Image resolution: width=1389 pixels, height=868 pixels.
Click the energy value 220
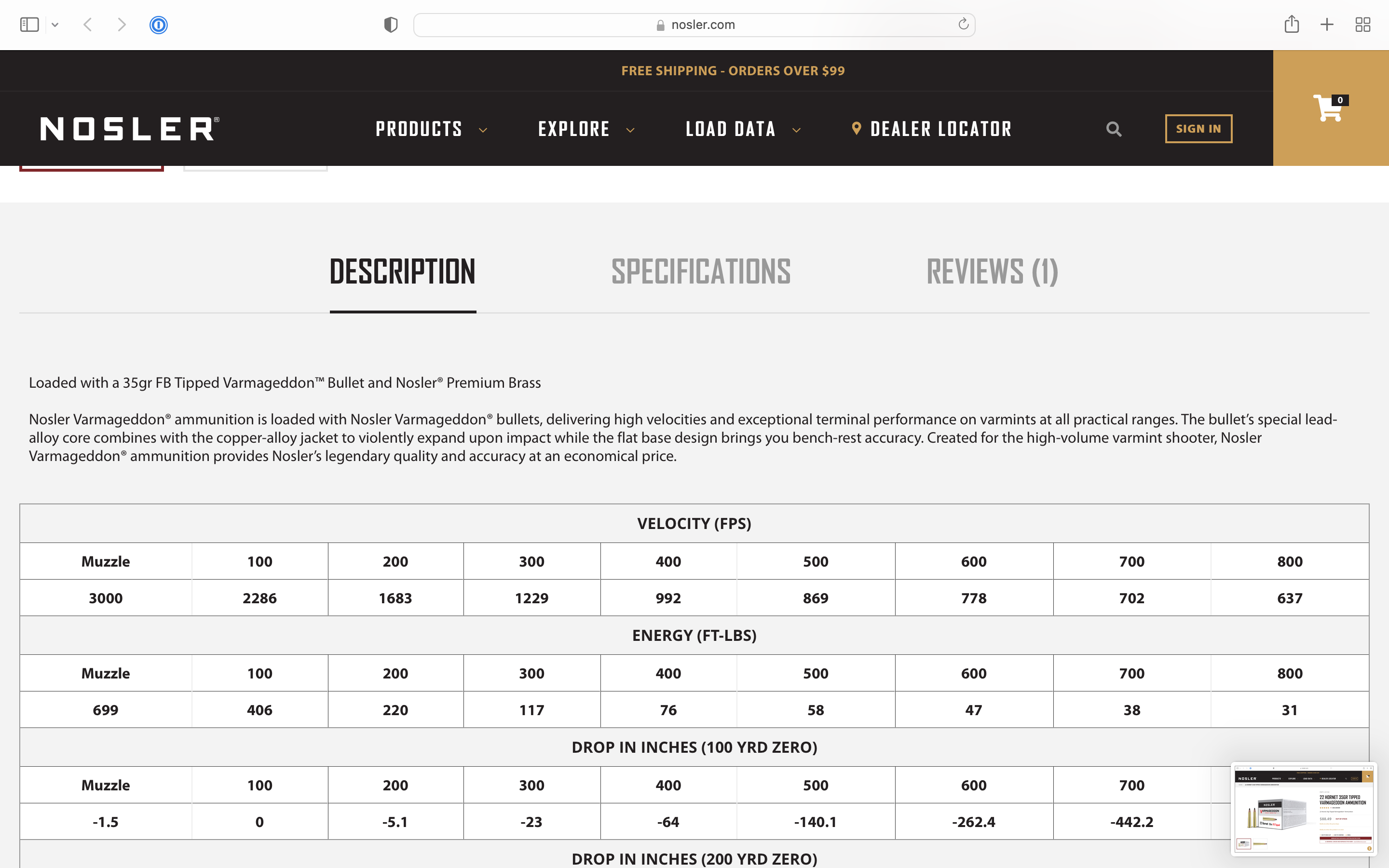point(395,710)
